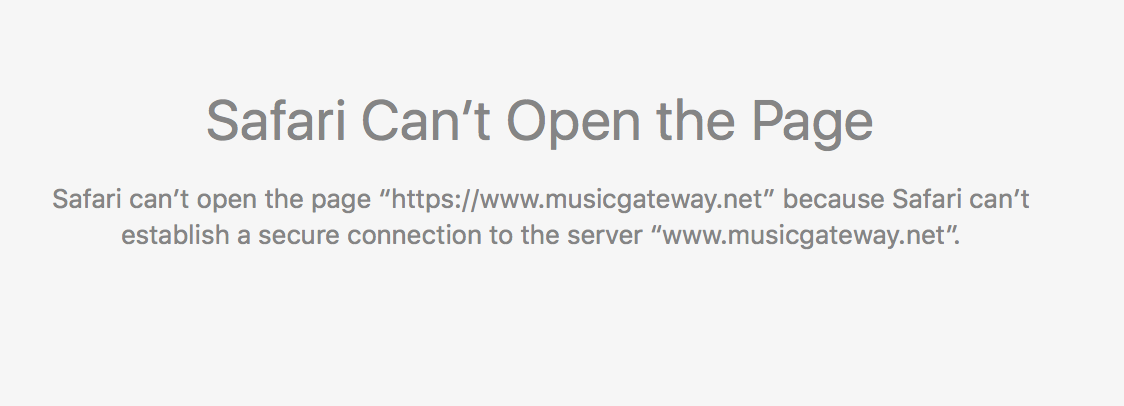This screenshot has width=1124, height=406.
Task: Click the word "to" after "connection"
Action: pyautogui.click(x=501, y=235)
